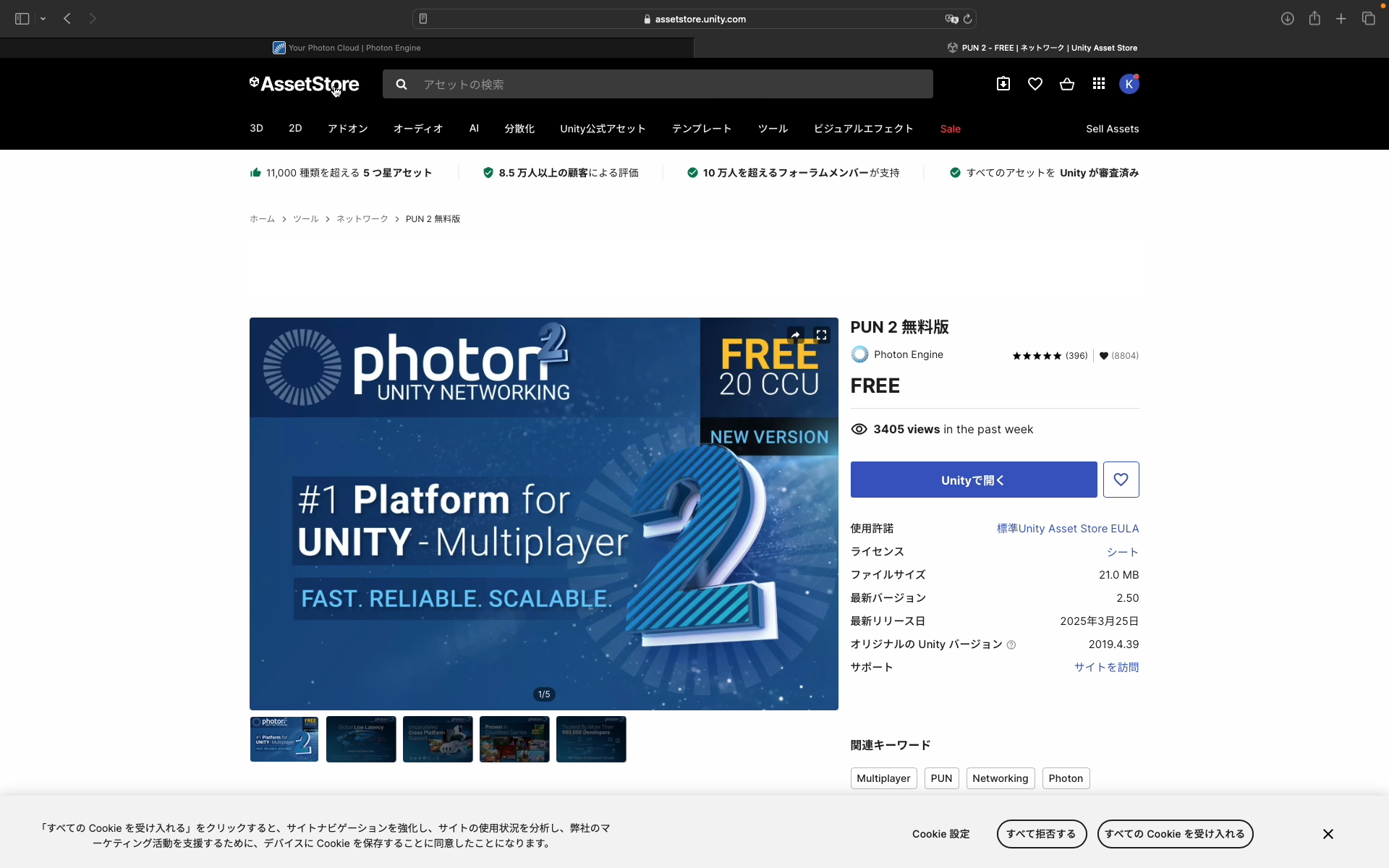Open Safari downloads icon
The image size is (1389, 868).
[1287, 19]
